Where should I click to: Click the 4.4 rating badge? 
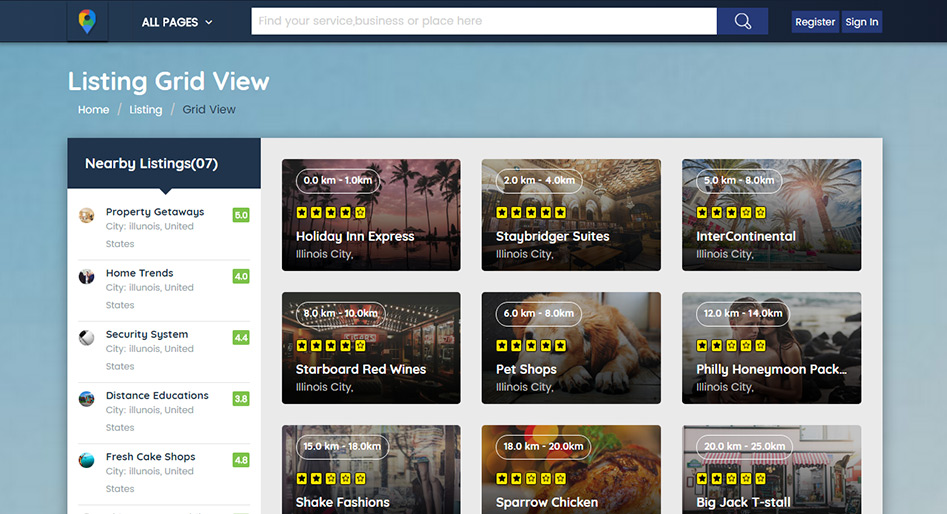[x=241, y=338]
